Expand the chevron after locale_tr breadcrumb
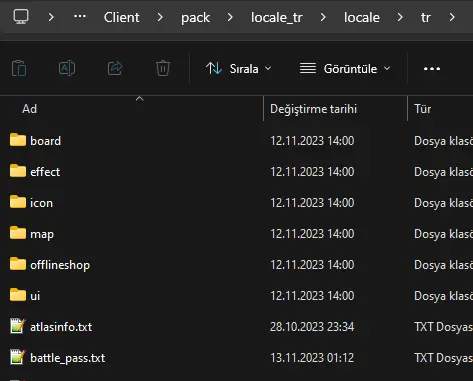Screen dimensions: 473x381 (x=323, y=17)
